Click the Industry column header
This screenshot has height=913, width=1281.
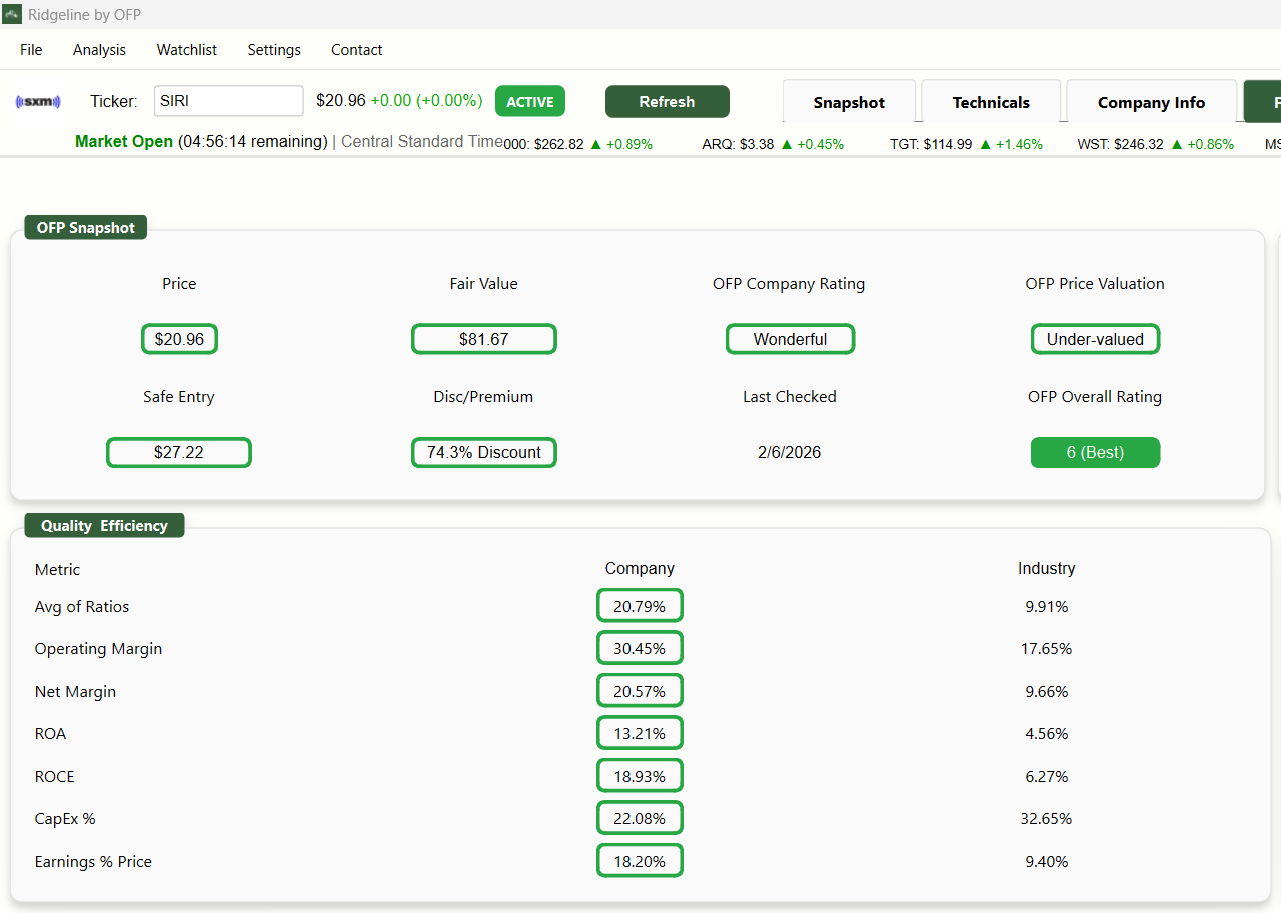pos(1046,568)
